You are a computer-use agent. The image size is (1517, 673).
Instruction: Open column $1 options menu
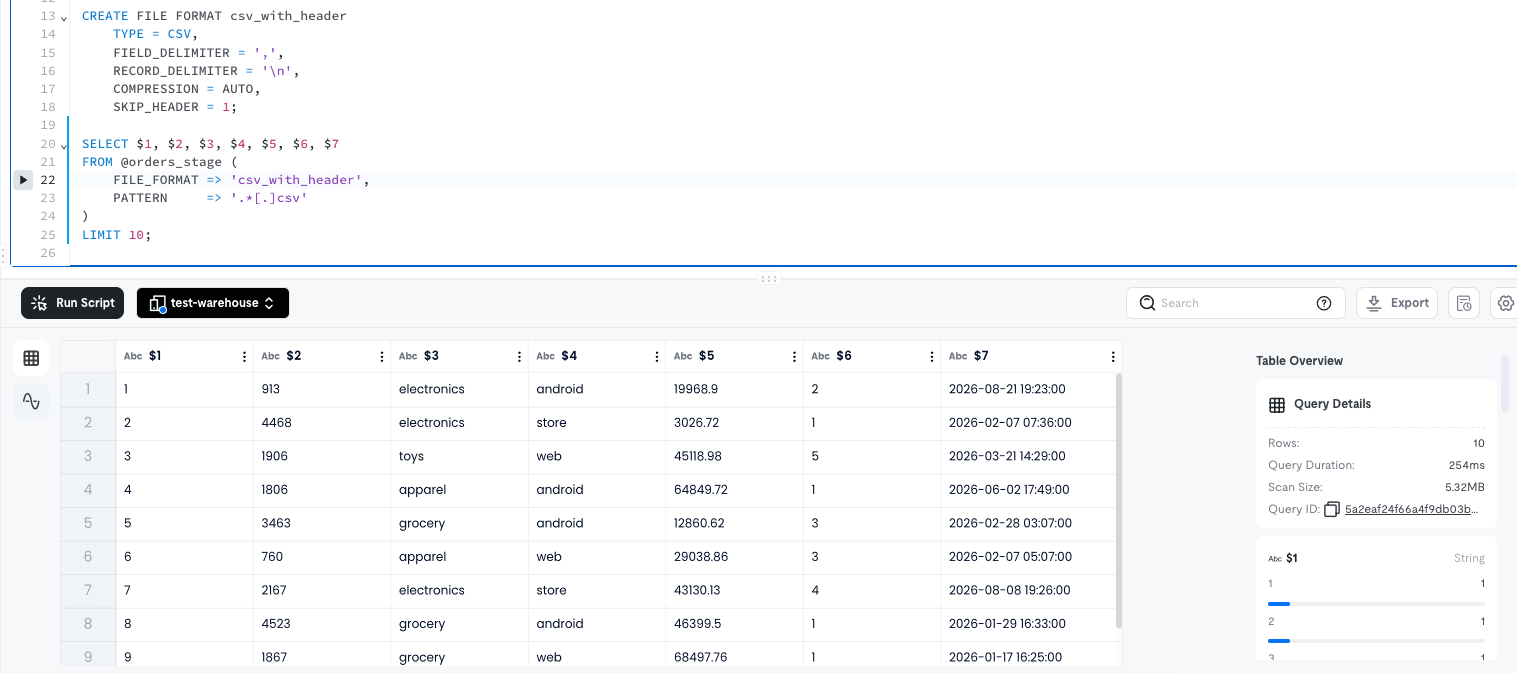click(x=244, y=356)
